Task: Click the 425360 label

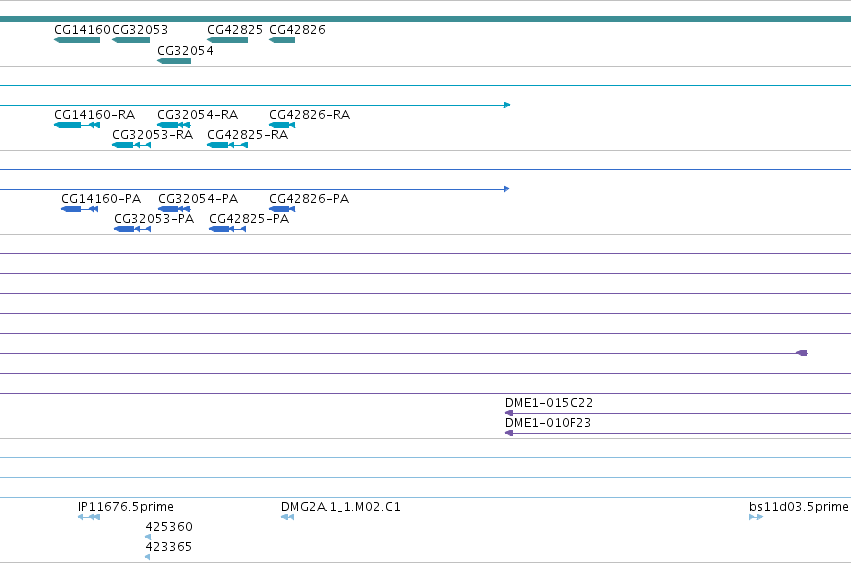Action: pyautogui.click(x=169, y=527)
